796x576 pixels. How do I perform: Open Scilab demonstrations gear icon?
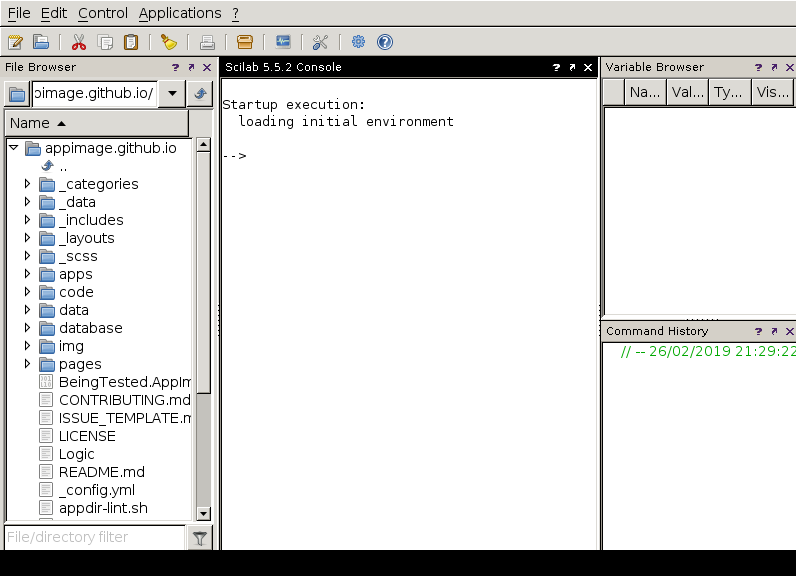358,42
